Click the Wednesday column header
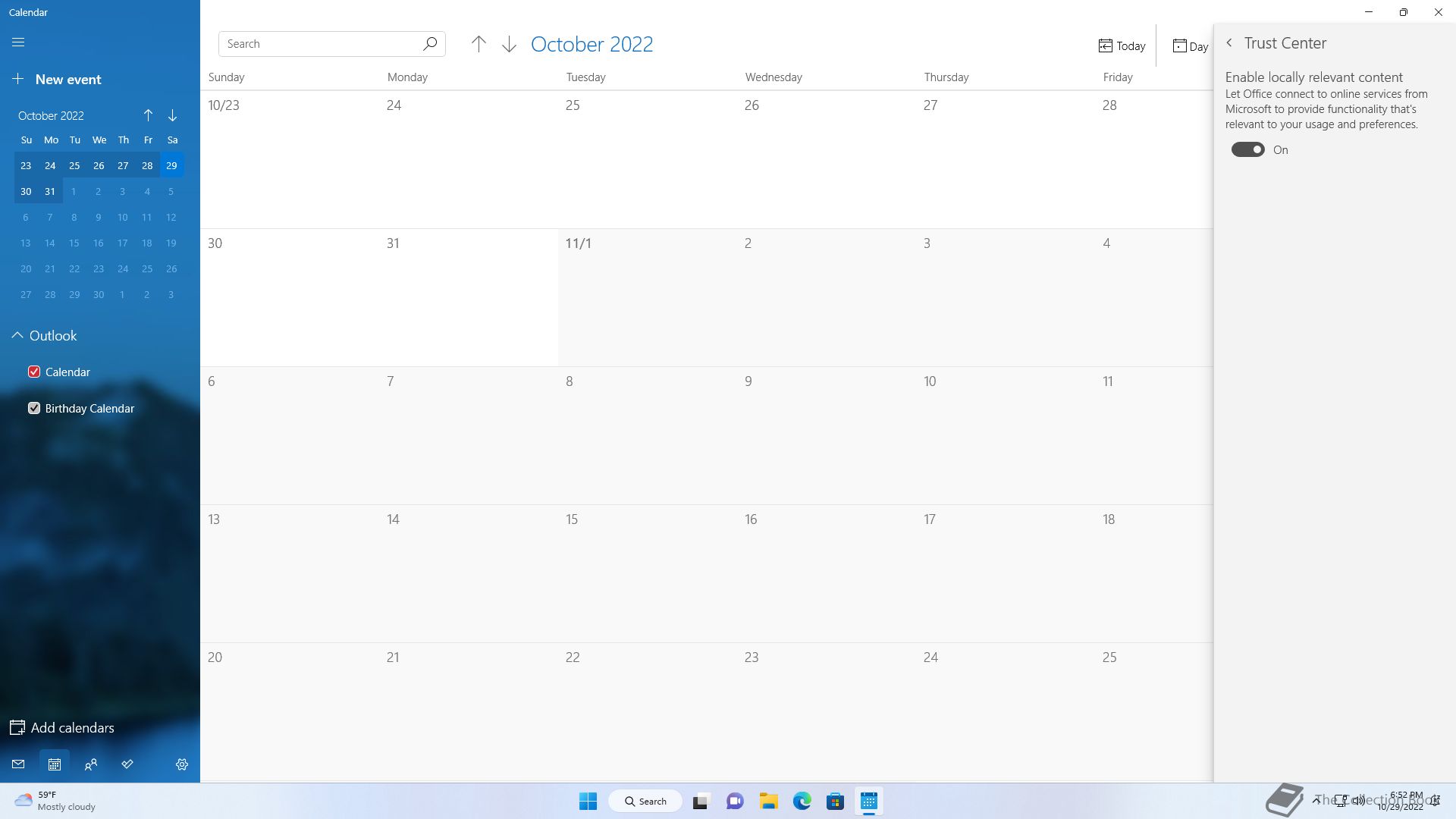The width and height of the screenshot is (1456, 819). (773, 77)
